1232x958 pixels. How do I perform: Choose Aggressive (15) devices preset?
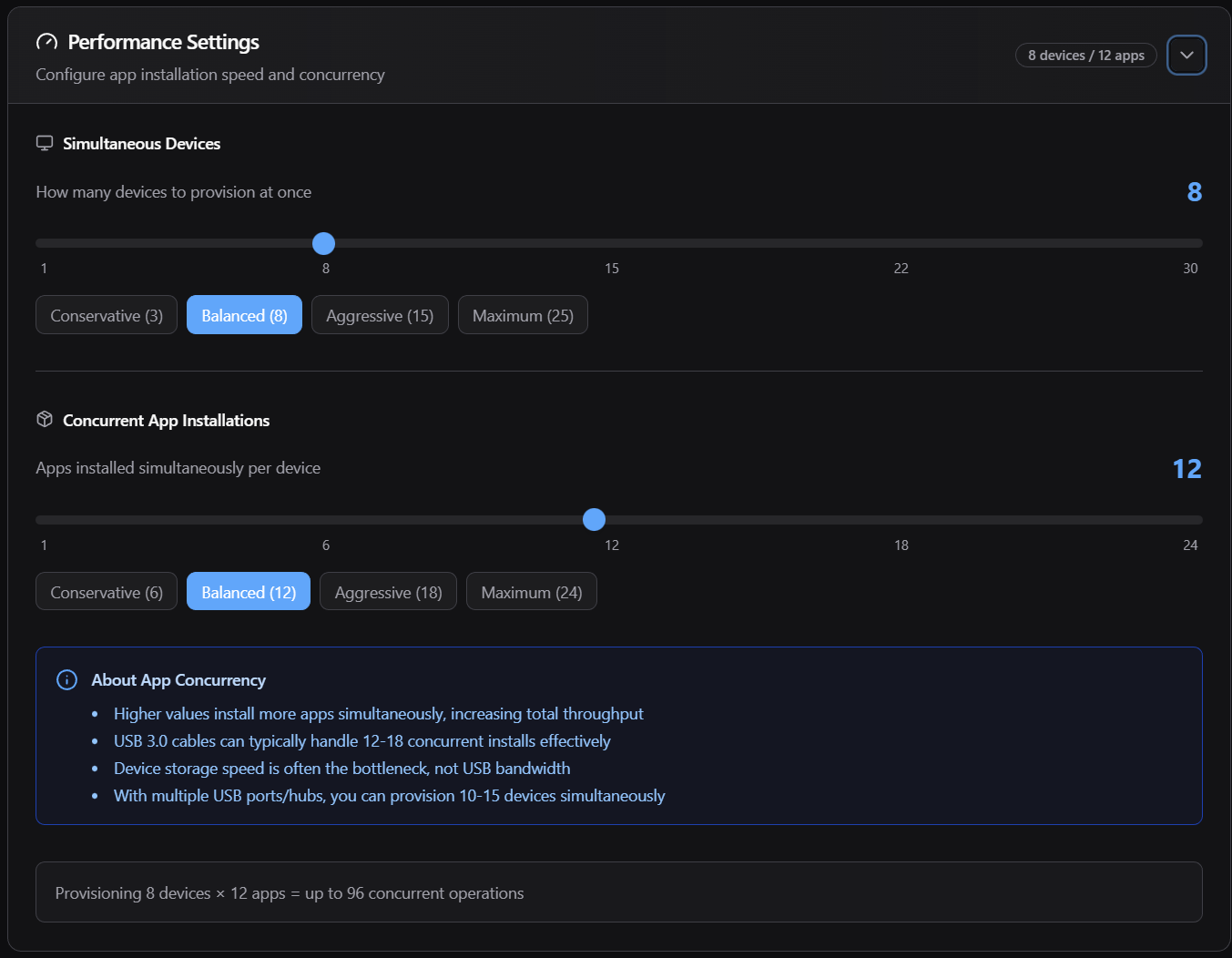[x=380, y=315]
